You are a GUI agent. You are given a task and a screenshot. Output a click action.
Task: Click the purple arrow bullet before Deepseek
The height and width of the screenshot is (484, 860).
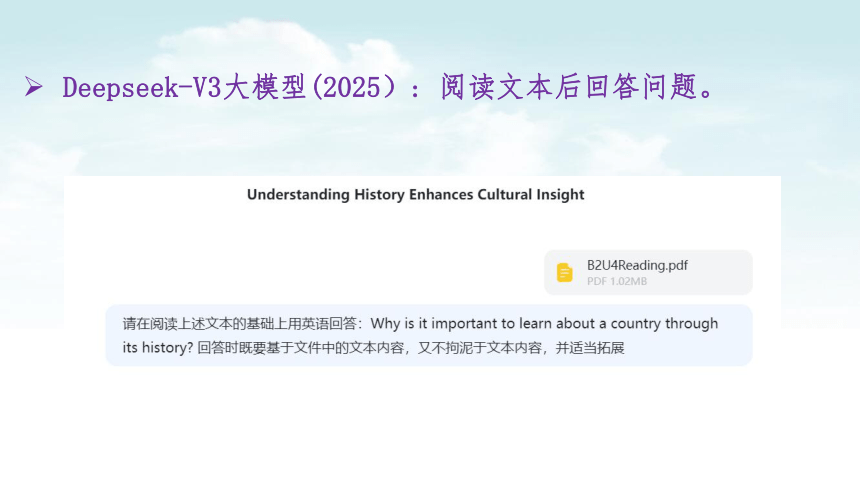[x=34, y=87]
